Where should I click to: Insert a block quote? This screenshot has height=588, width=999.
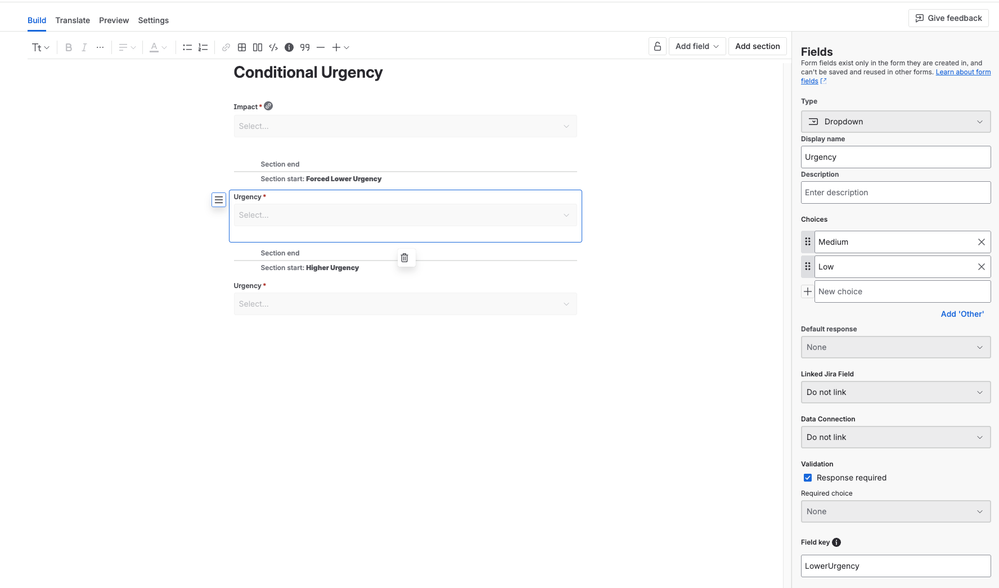(305, 47)
